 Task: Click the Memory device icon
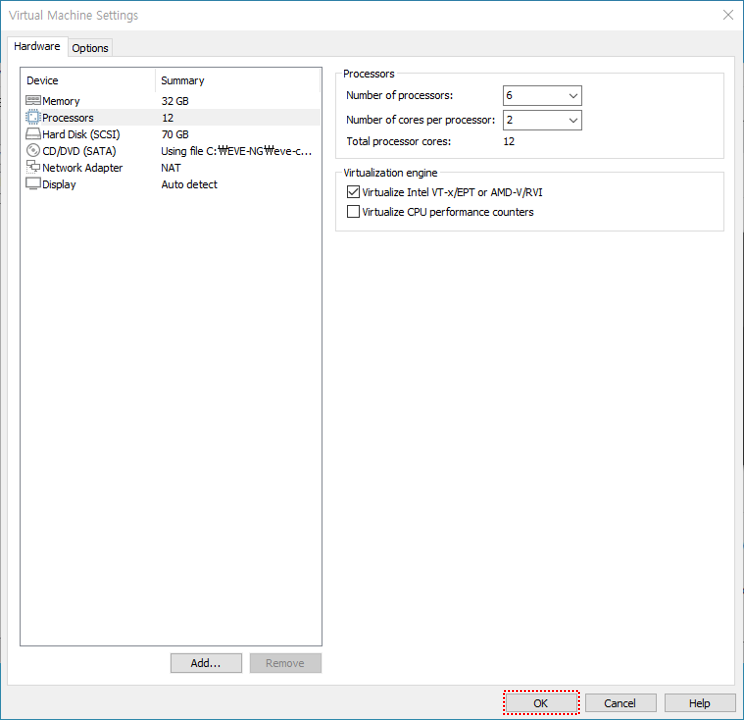click(33, 100)
